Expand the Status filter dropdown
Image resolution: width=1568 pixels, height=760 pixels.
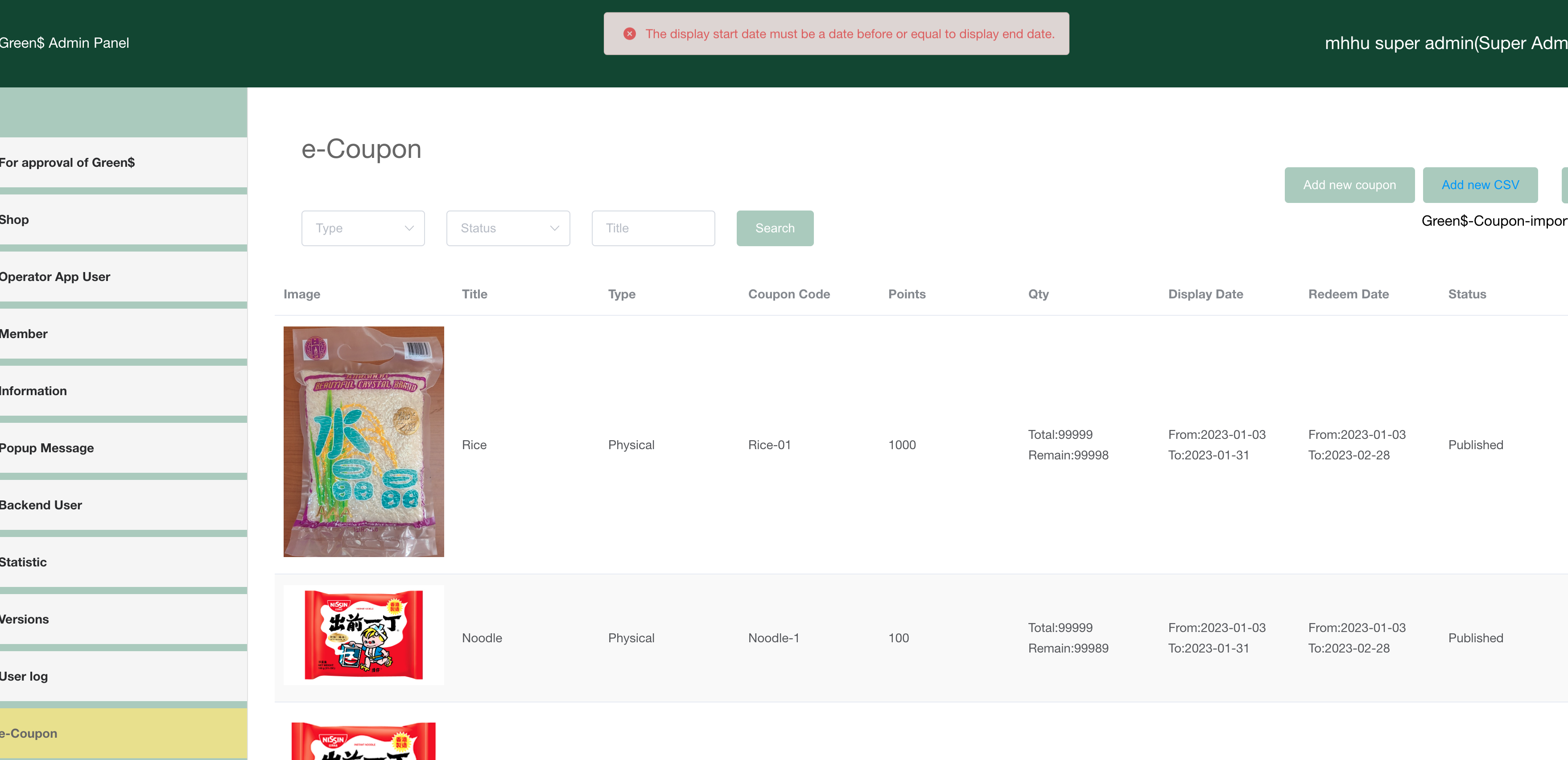coord(508,228)
